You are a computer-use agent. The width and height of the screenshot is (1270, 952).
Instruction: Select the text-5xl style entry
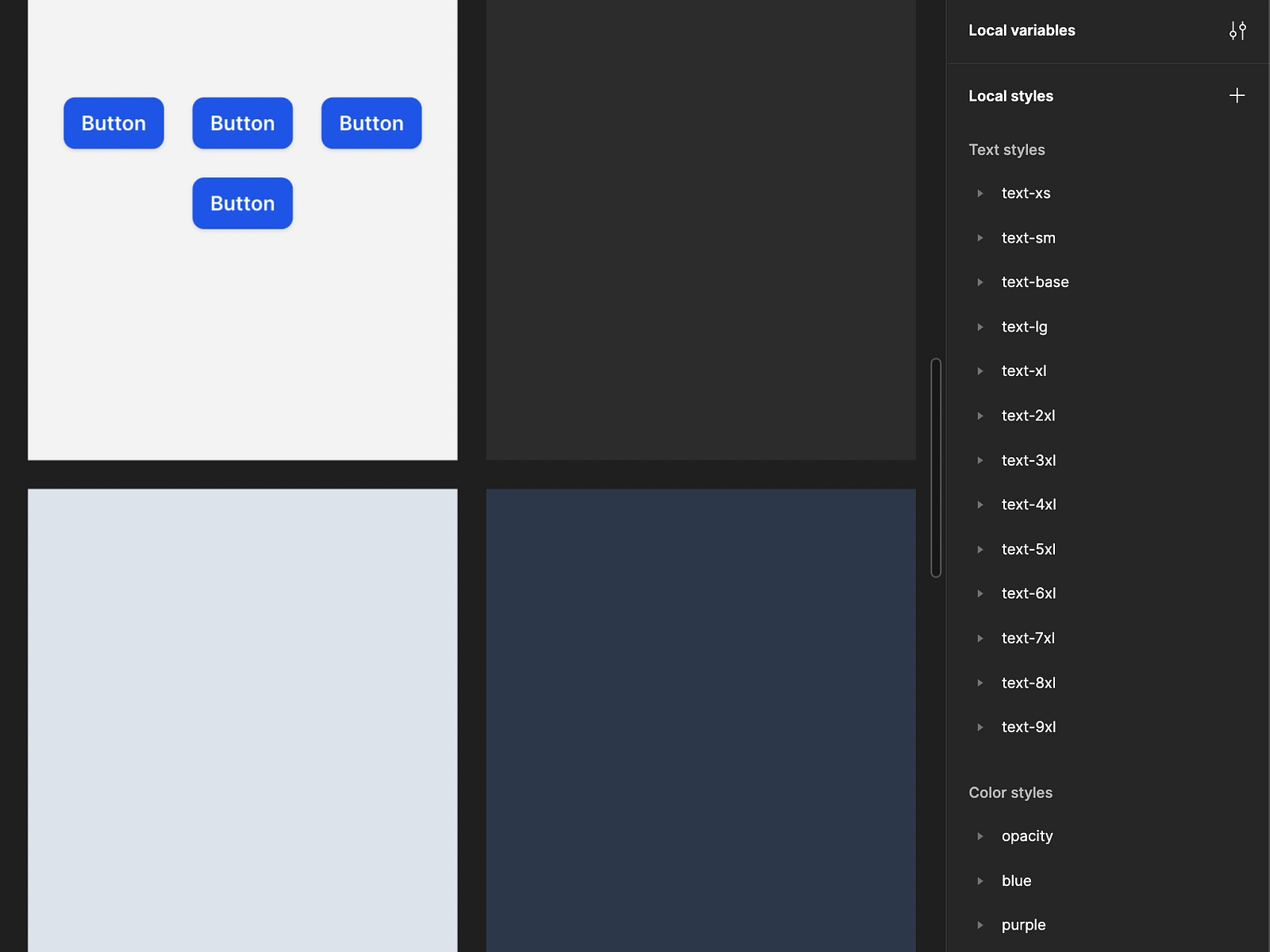coord(1028,549)
